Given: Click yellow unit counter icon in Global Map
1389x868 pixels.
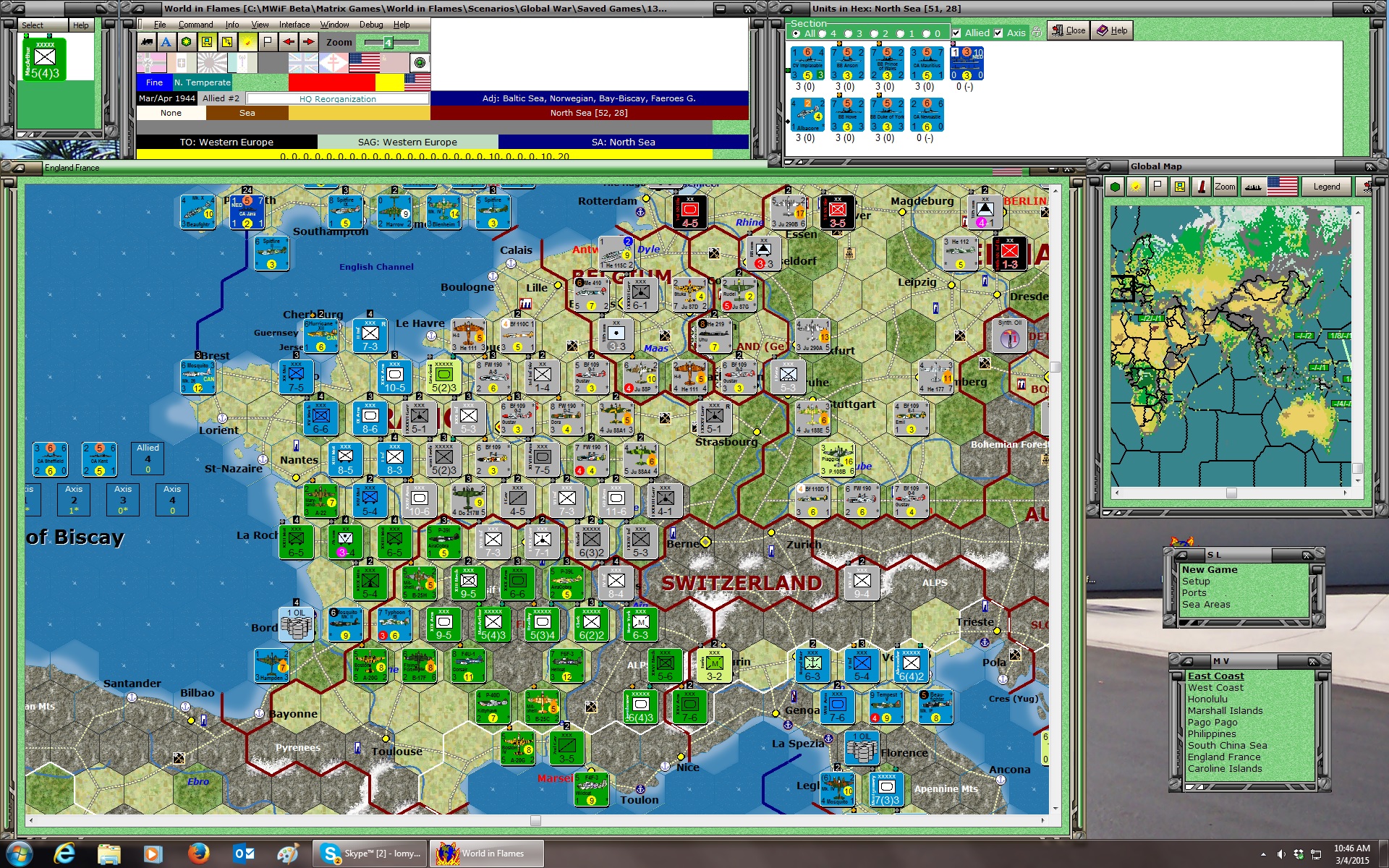Looking at the screenshot, I should (1180, 187).
